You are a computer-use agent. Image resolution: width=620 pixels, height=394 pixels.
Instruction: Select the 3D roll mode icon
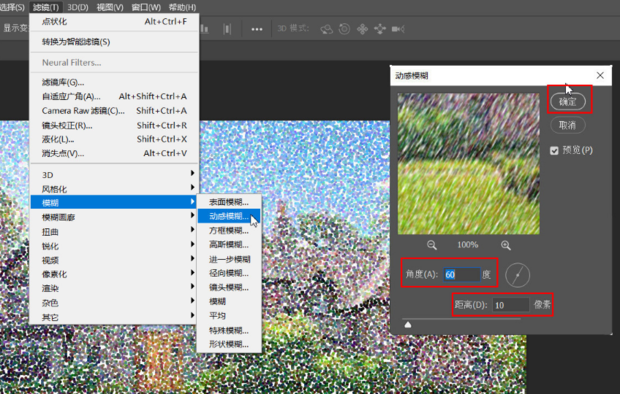[x=344, y=29]
